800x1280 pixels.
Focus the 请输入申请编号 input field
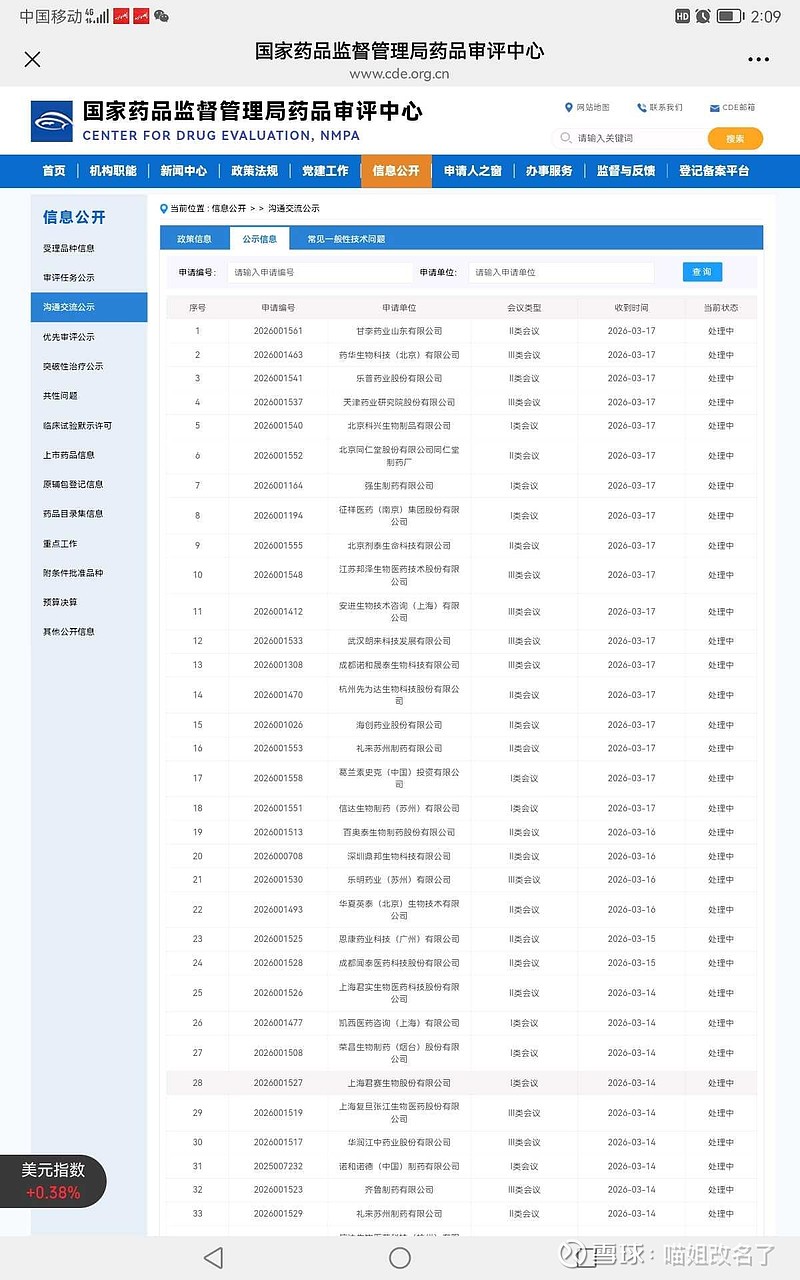coord(320,272)
